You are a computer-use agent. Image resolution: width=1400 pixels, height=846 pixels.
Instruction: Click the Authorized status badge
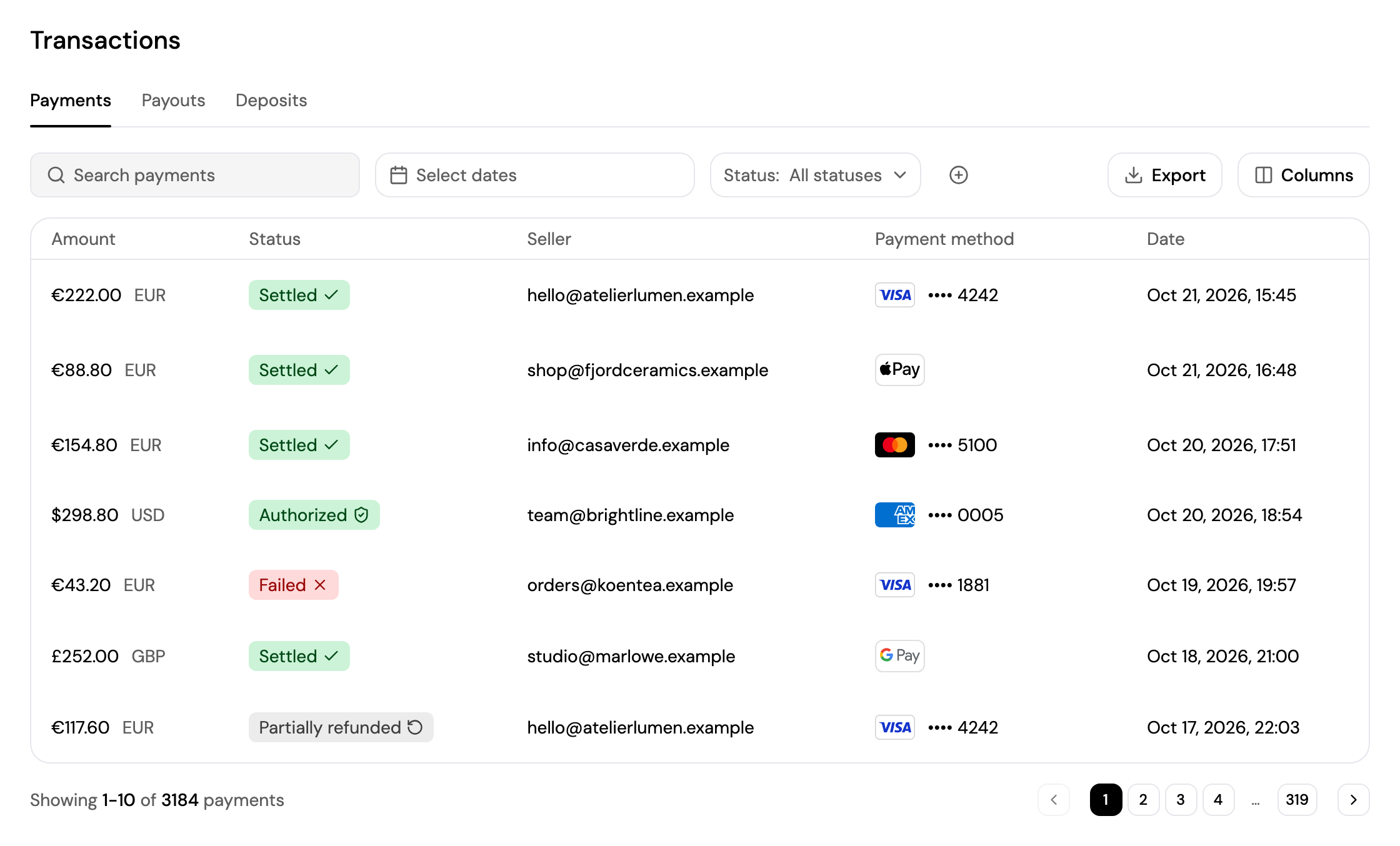coord(314,515)
